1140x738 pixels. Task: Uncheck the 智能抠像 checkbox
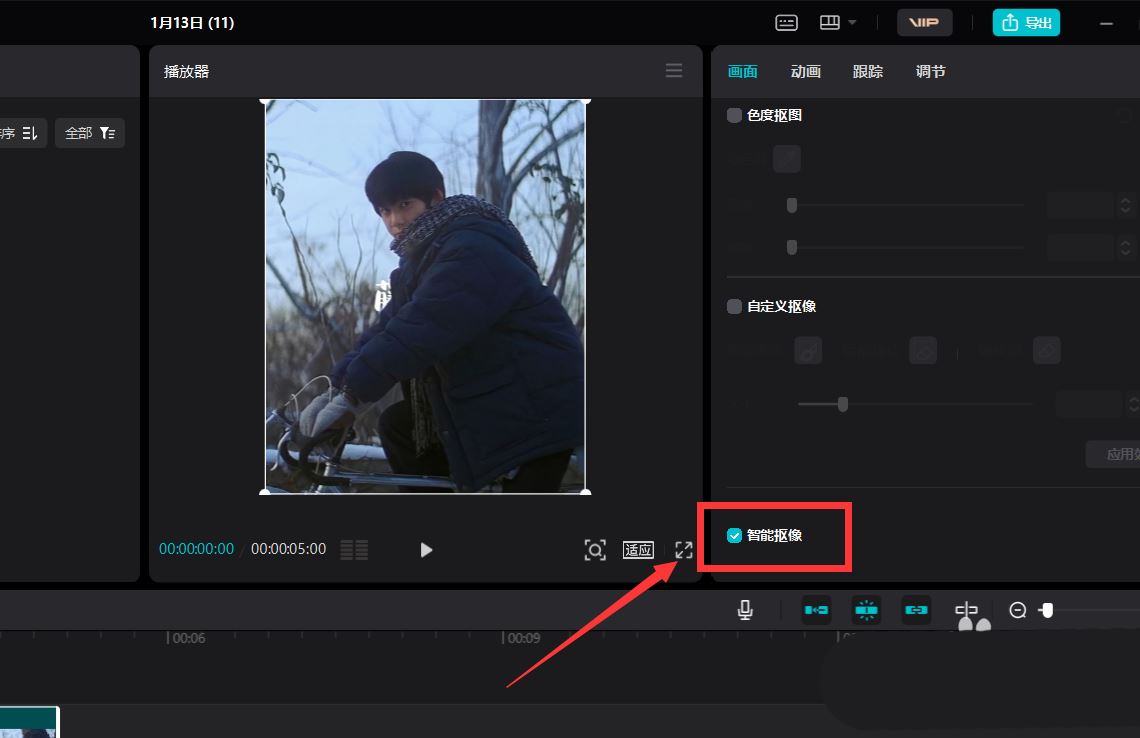pyautogui.click(x=734, y=535)
